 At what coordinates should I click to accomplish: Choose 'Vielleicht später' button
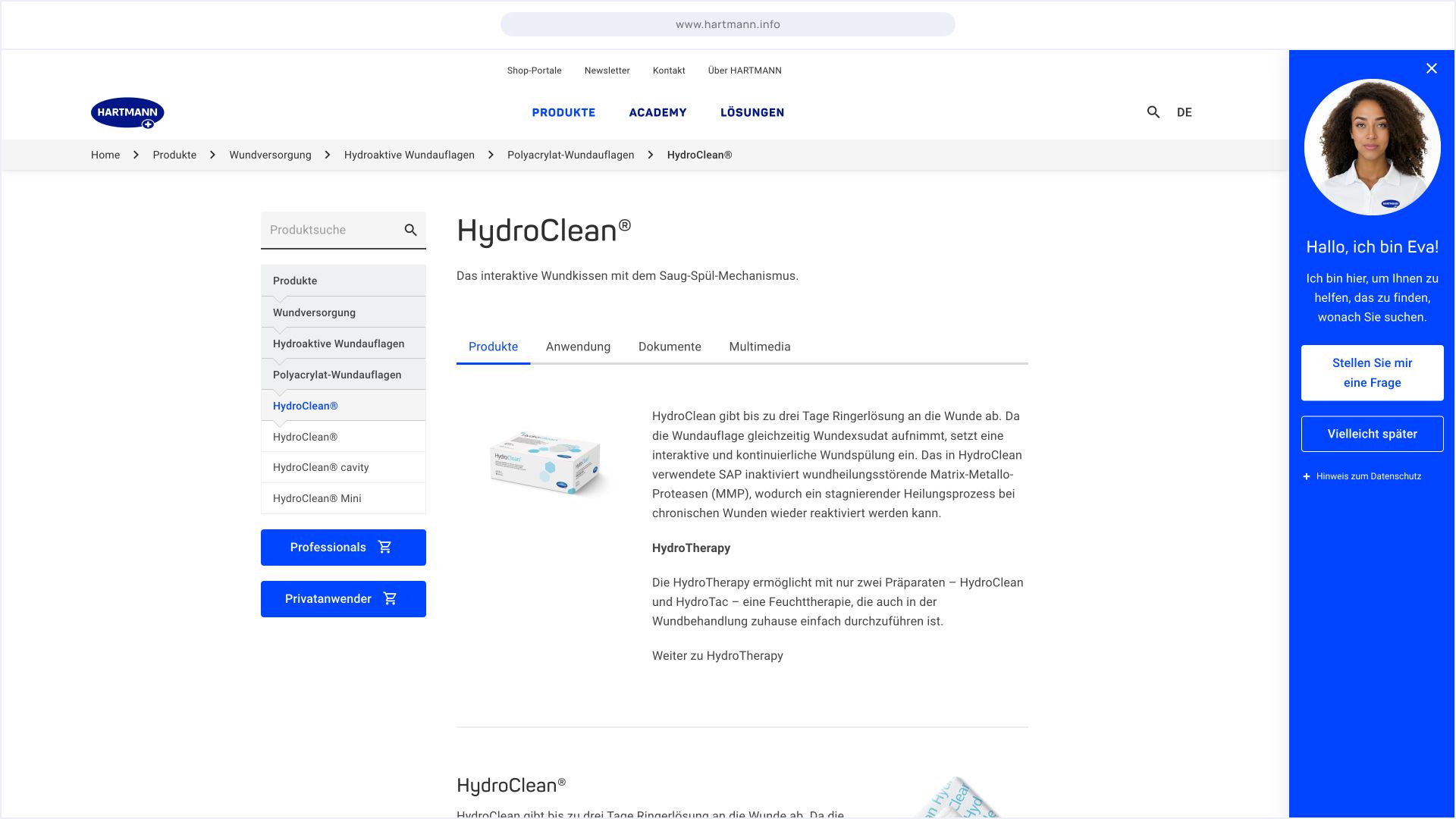click(1372, 434)
